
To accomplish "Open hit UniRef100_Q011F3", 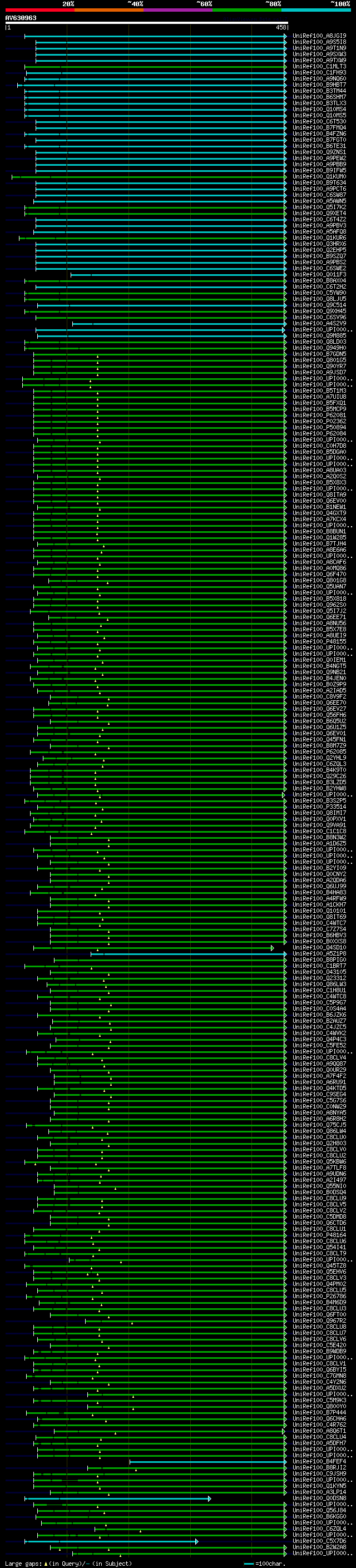I will (319, 275).
